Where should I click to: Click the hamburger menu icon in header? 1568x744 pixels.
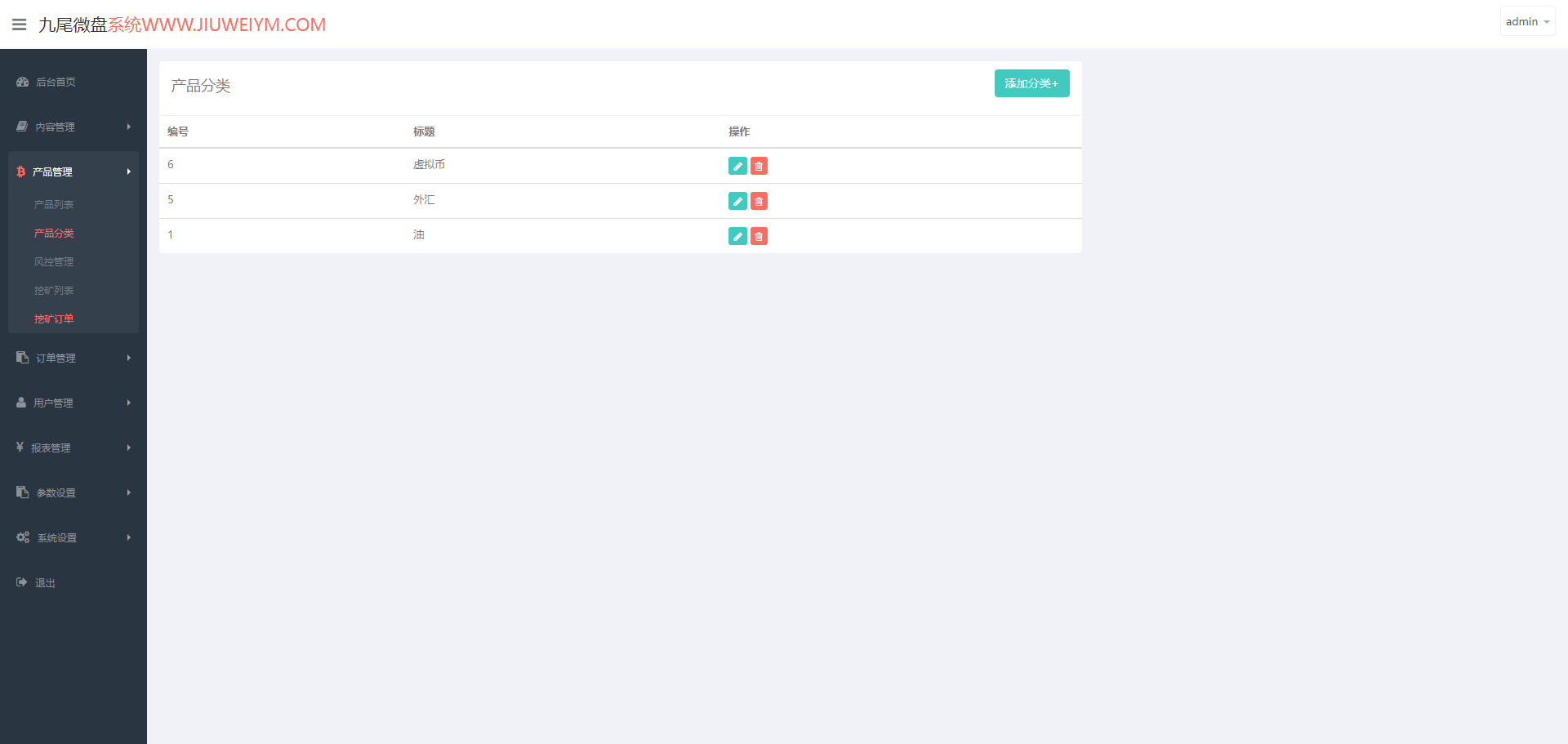[20, 25]
